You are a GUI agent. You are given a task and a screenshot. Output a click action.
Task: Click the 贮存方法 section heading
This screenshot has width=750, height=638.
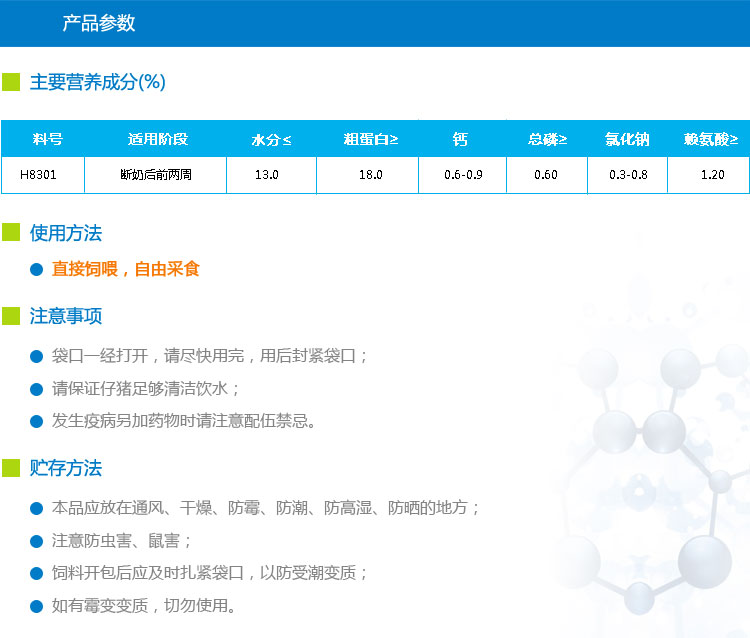pyautogui.click(x=66, y=468)
